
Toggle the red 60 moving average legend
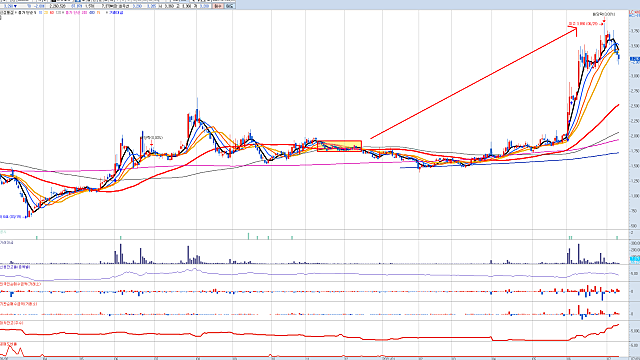52,13
